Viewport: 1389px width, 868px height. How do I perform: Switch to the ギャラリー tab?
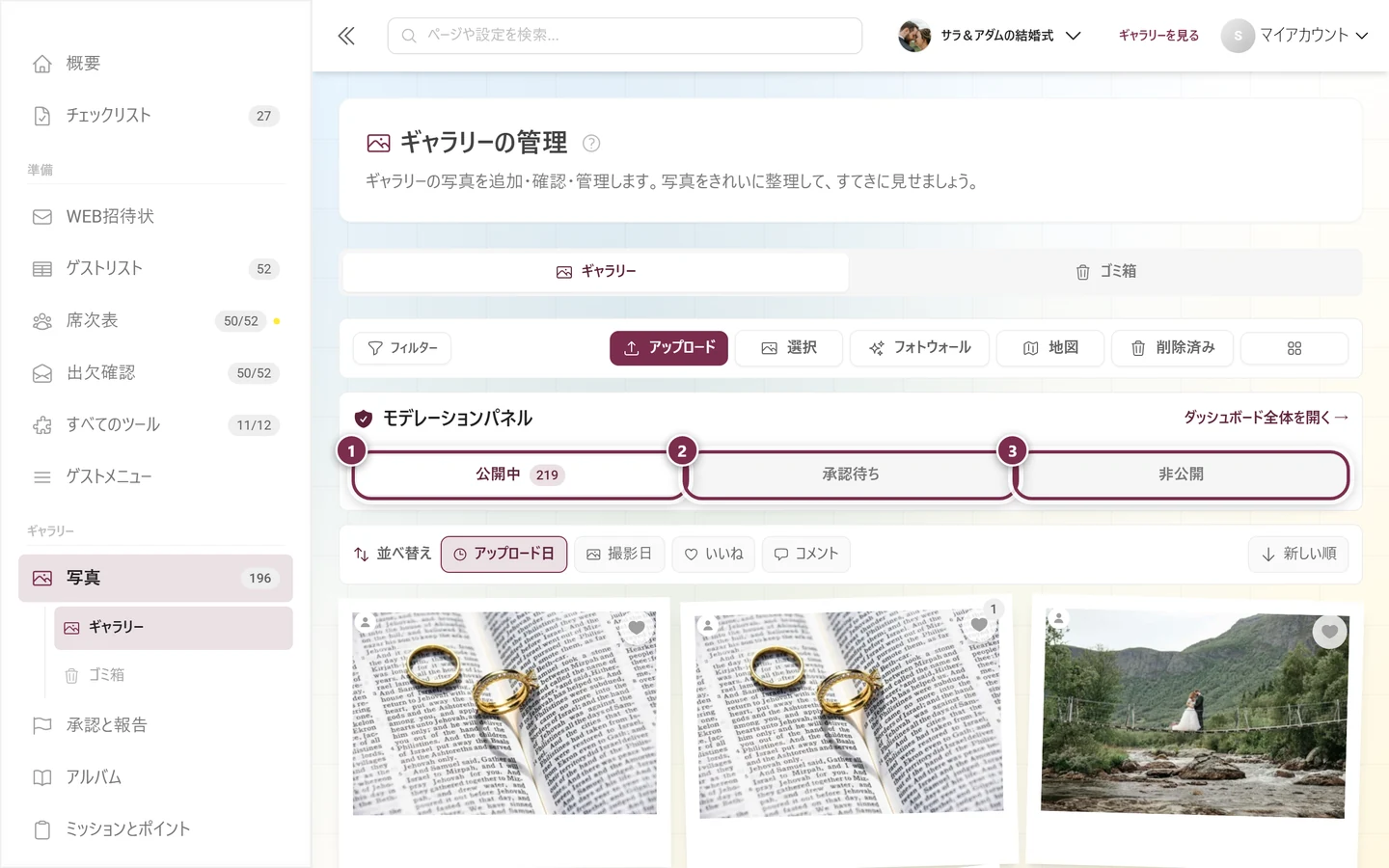tap(596, 272)
